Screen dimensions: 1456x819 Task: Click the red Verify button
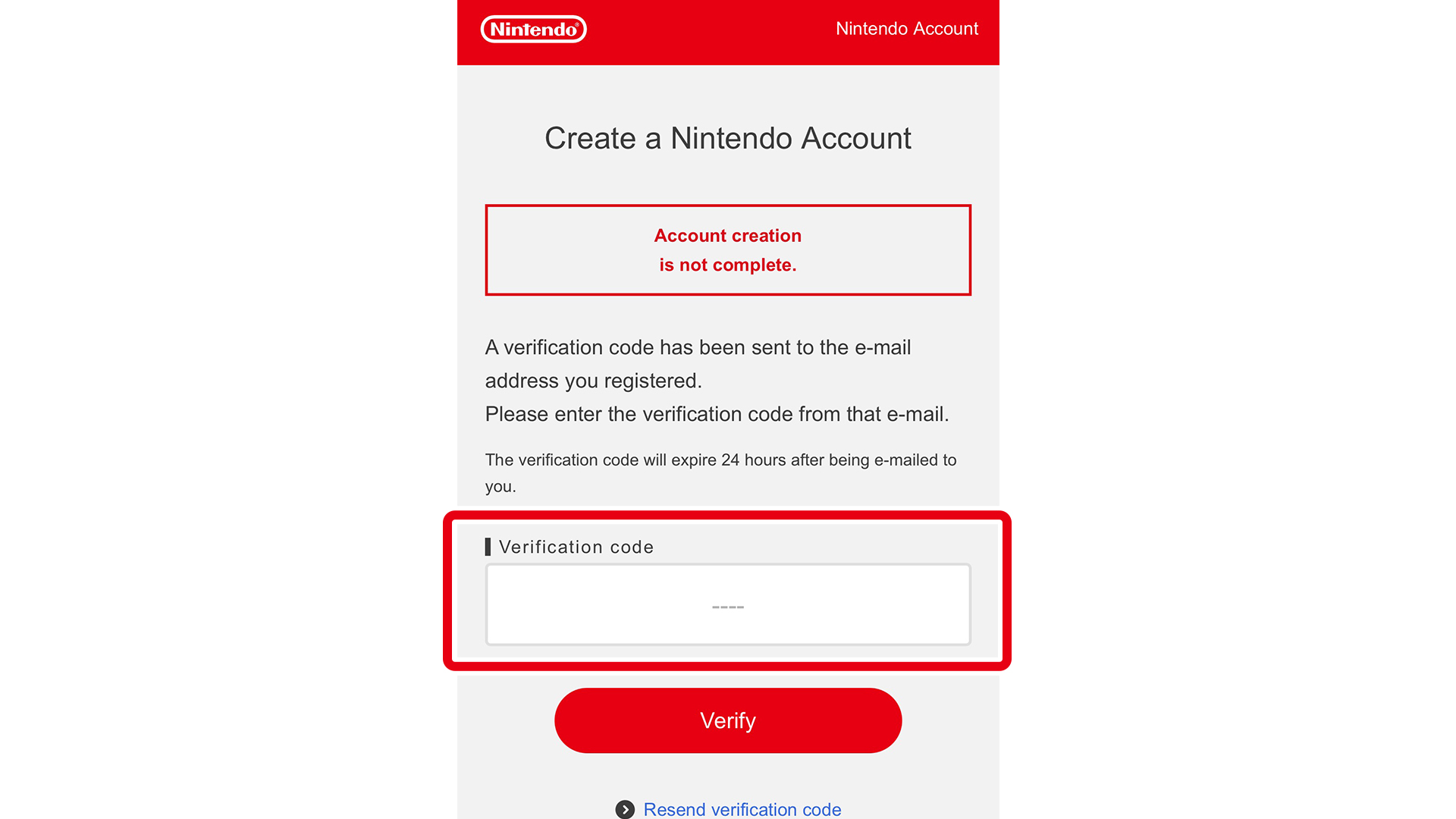click(728, 720)
